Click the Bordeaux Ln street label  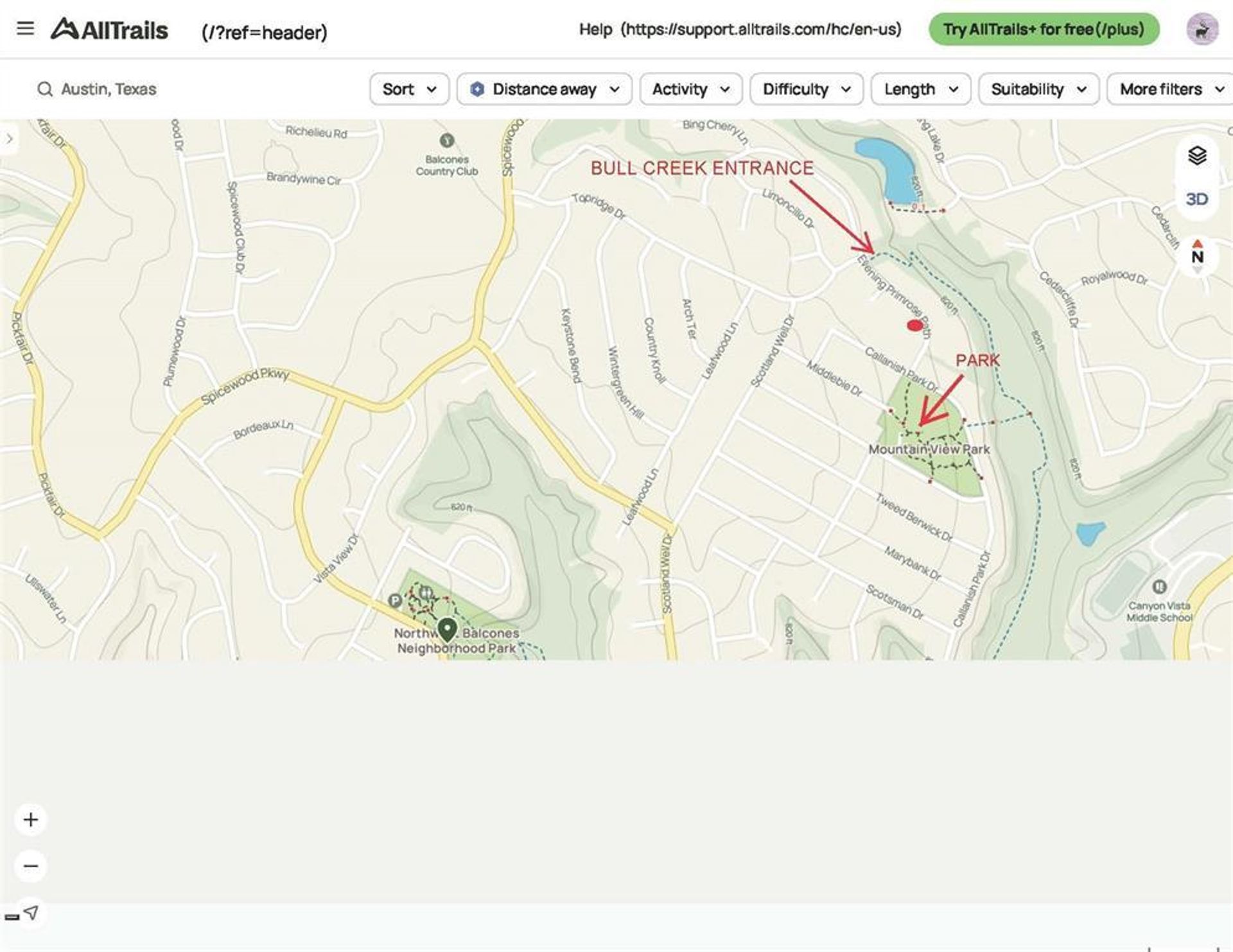click(x=263, y=429)
